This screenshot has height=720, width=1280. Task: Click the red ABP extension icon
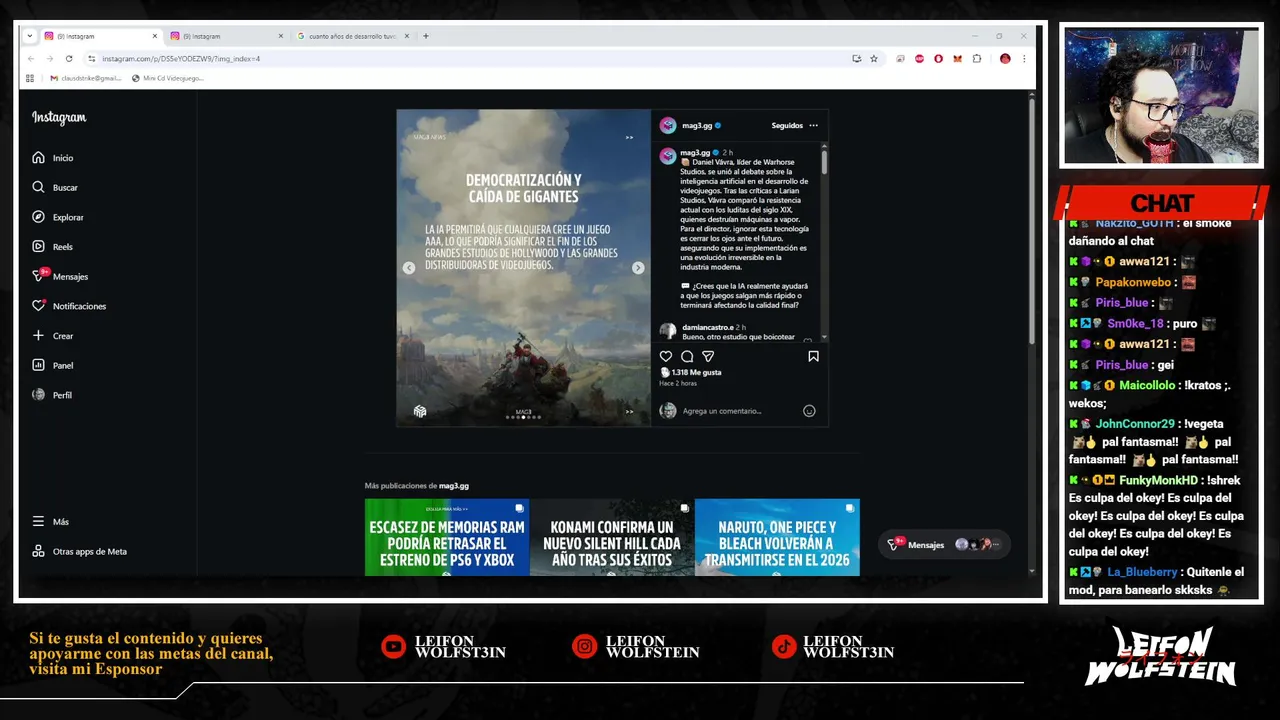coord(919,59)
